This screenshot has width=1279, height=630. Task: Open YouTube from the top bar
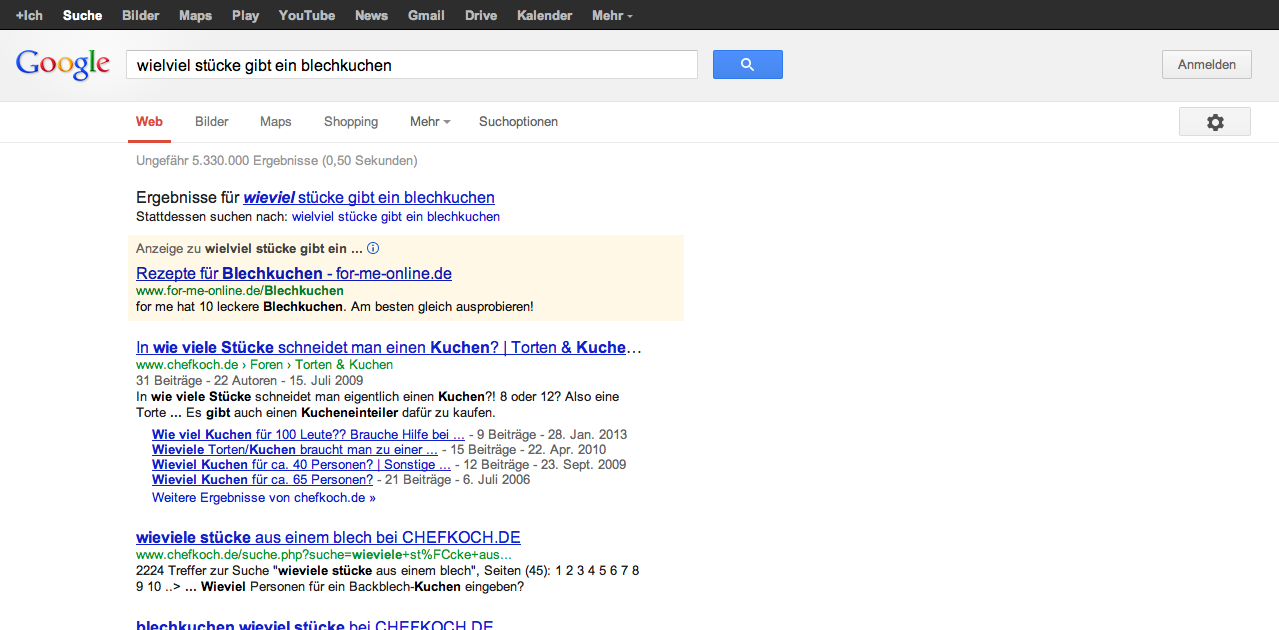click(x=306, y=16)
